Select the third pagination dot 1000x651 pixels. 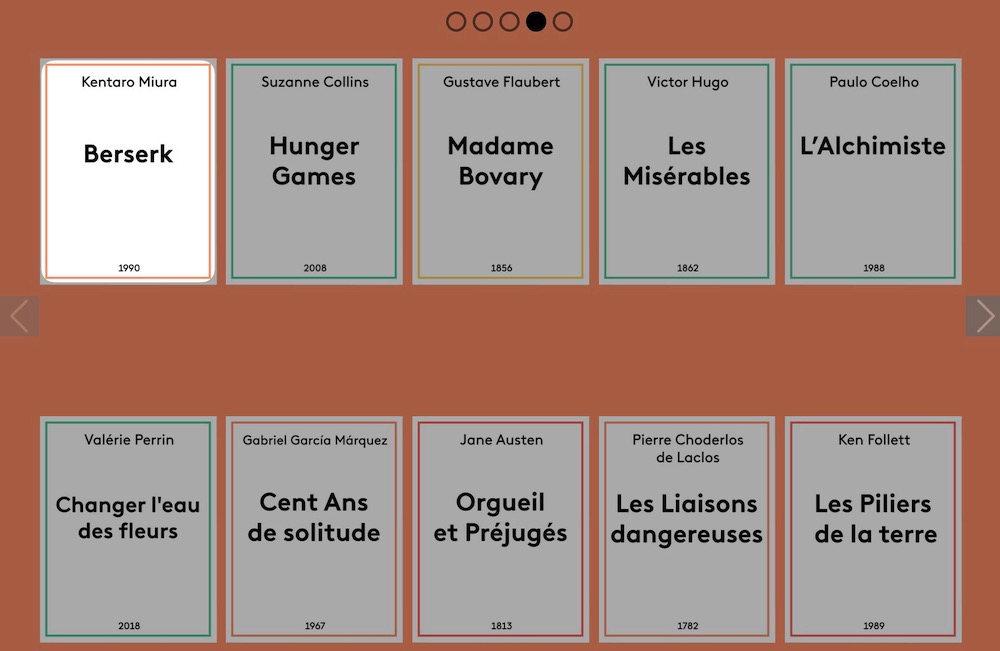[509, 22]
